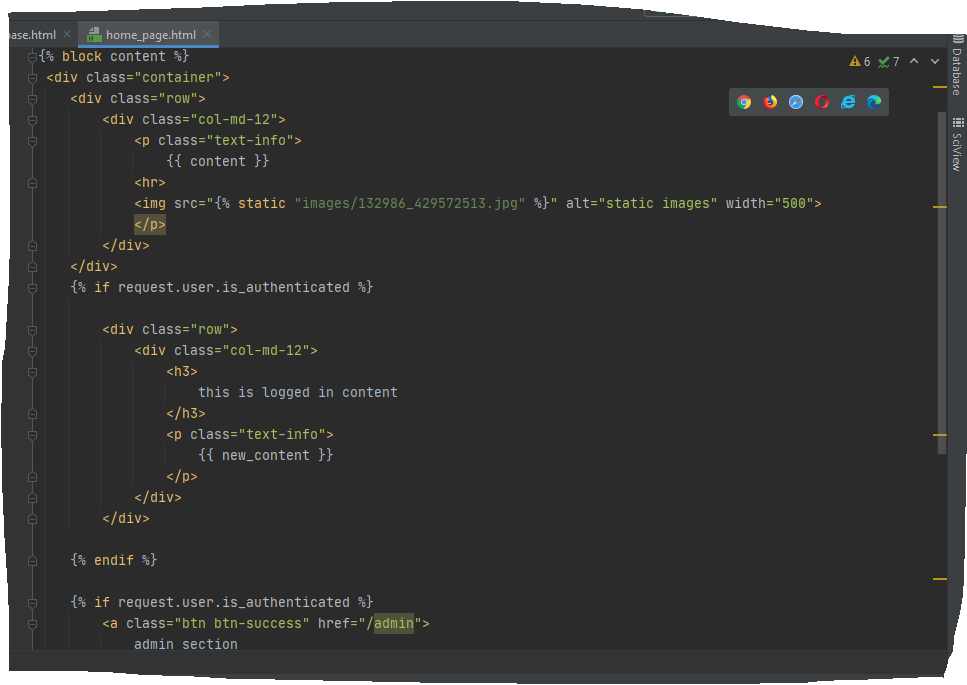Open page preview in Internet Explorer
This screenshot has width=967, height=685.
coord(848,102)
